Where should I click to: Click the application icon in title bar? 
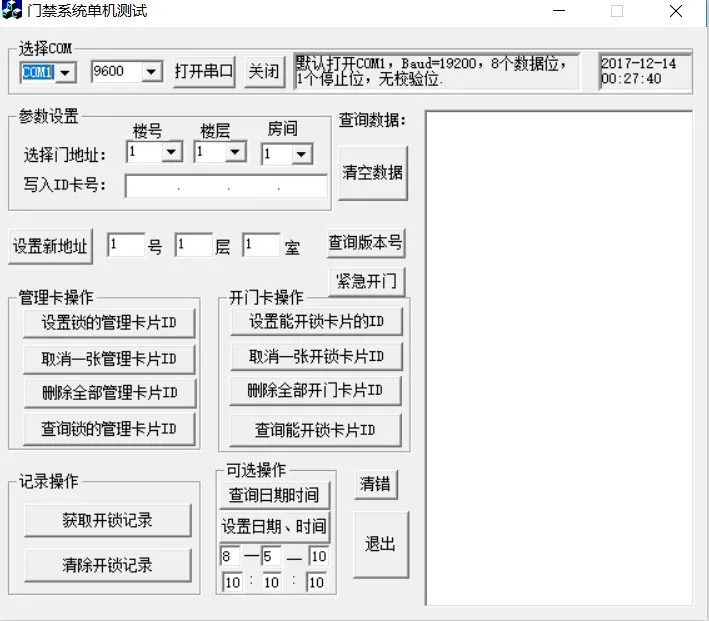tap(11, 9)
